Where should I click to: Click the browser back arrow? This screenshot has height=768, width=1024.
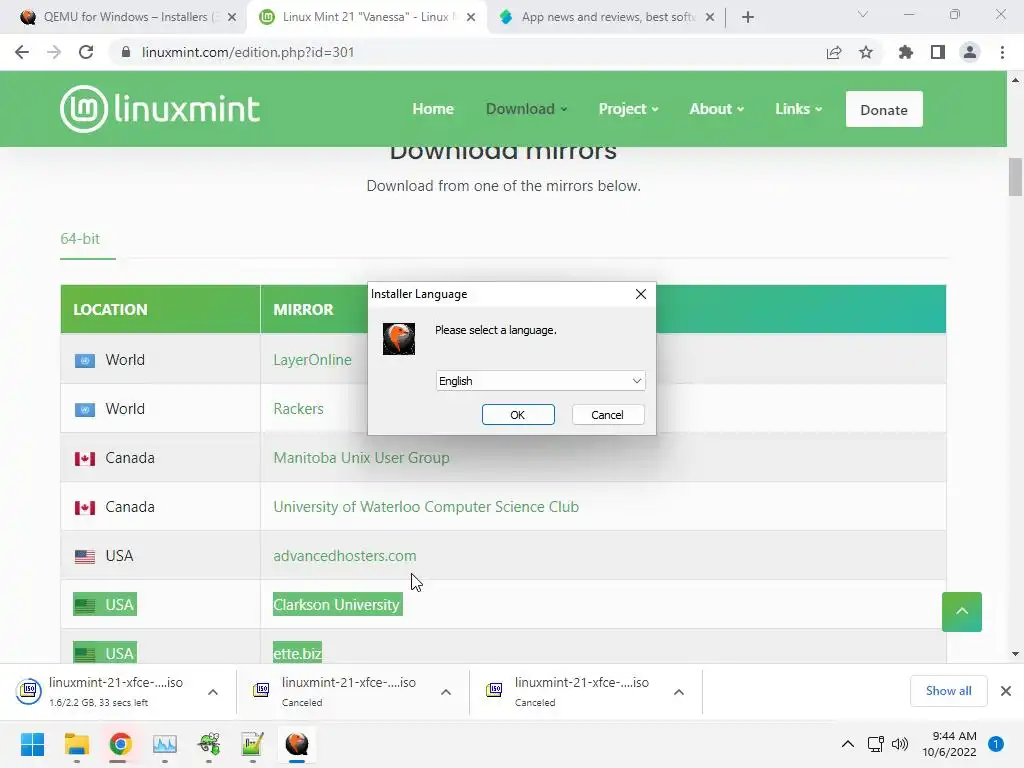tap(22, 52)
